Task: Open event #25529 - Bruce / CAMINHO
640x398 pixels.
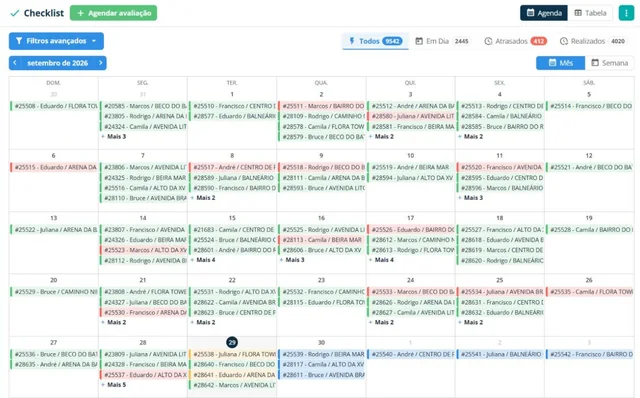Action: pyautogui.click(x=54, y=292)
